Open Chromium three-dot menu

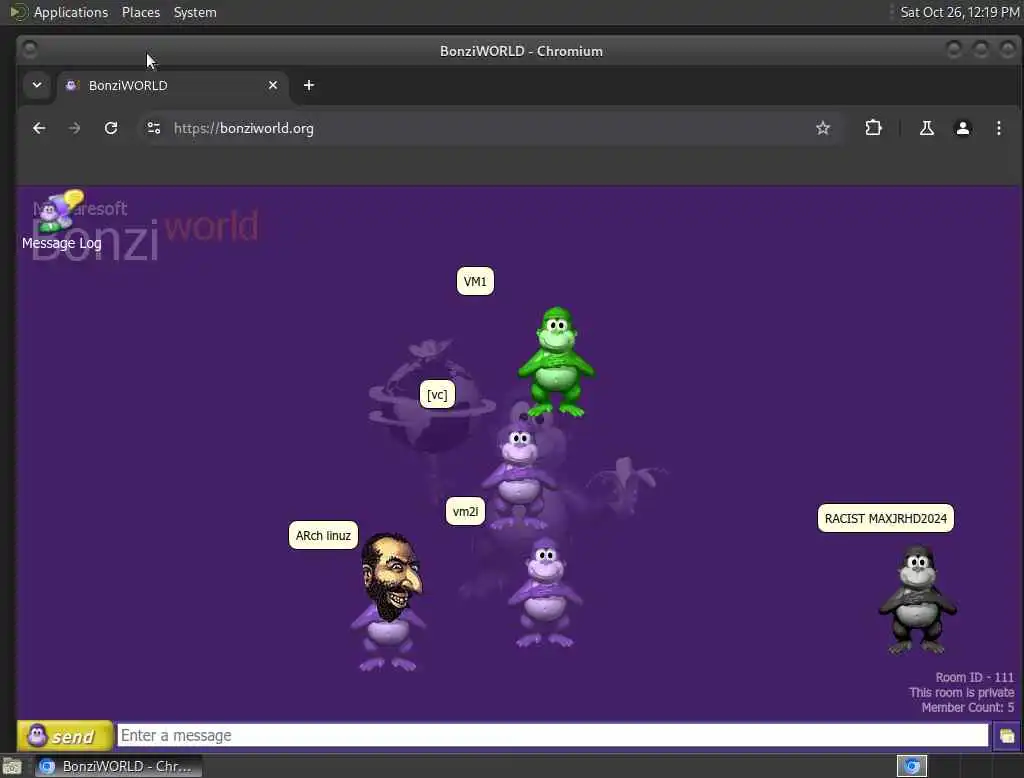pos(999,128)
